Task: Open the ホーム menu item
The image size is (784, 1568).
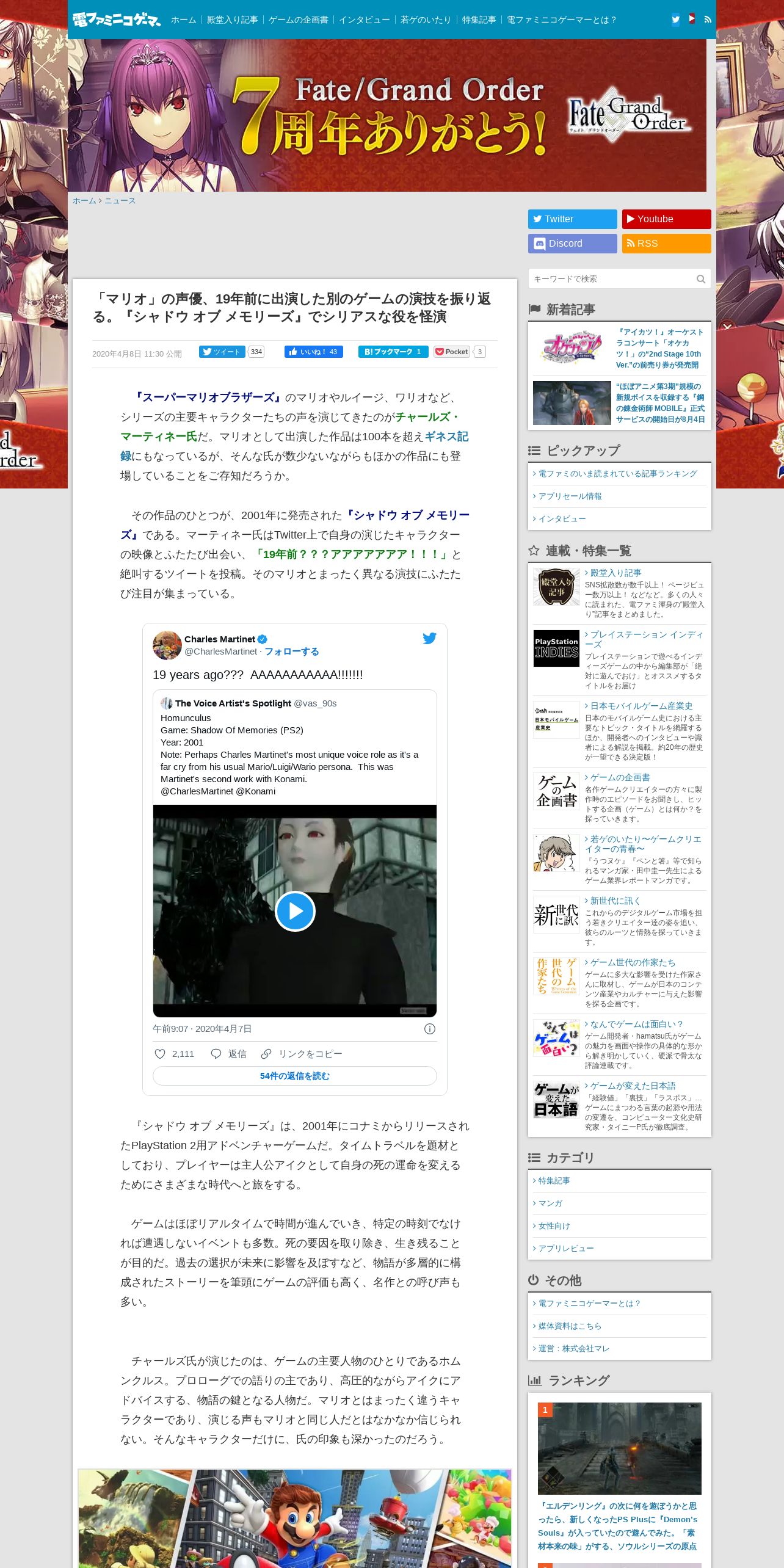Action: coord(184,20)
